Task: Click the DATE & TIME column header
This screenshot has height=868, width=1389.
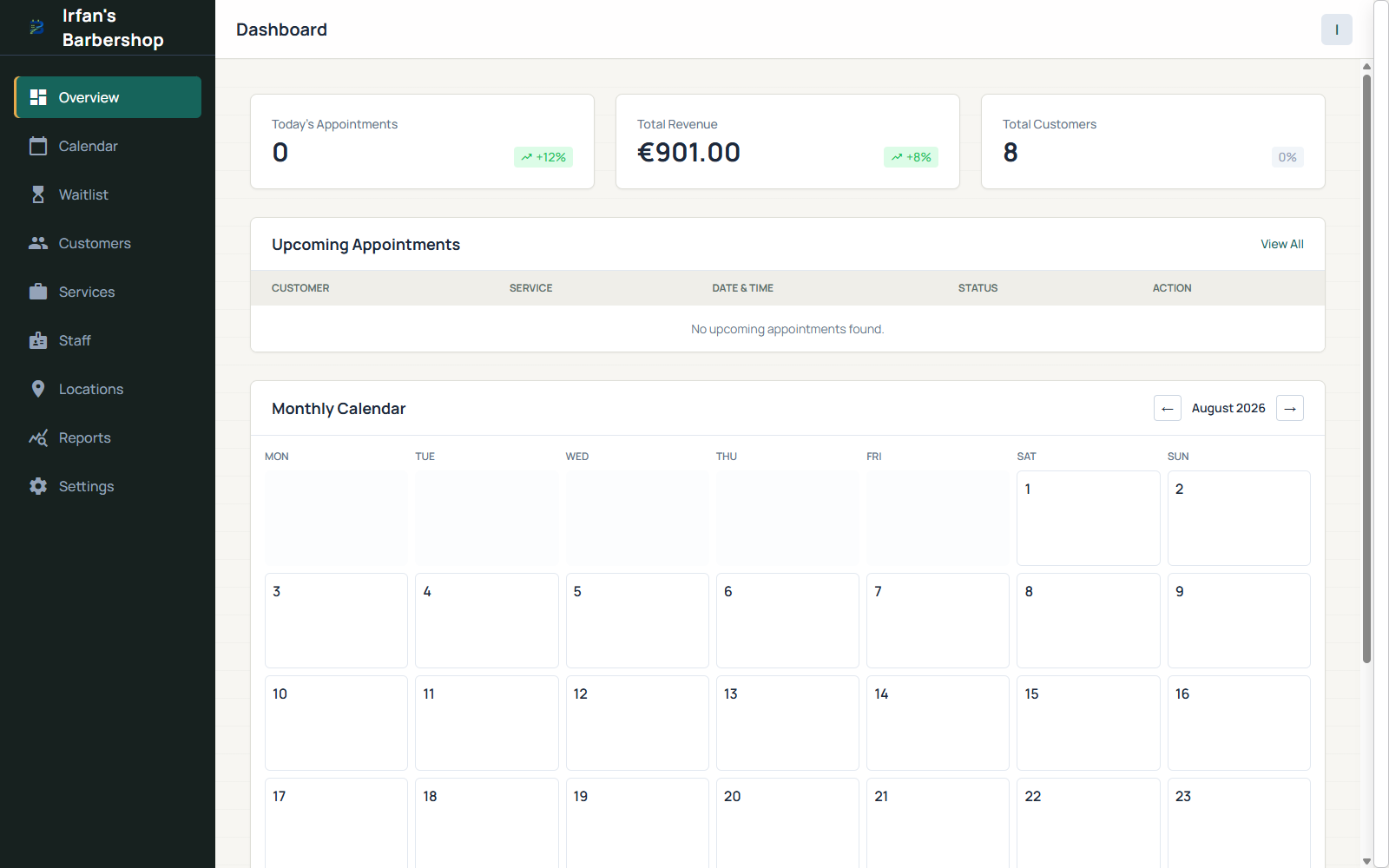Action: click(x=743, y=288)
